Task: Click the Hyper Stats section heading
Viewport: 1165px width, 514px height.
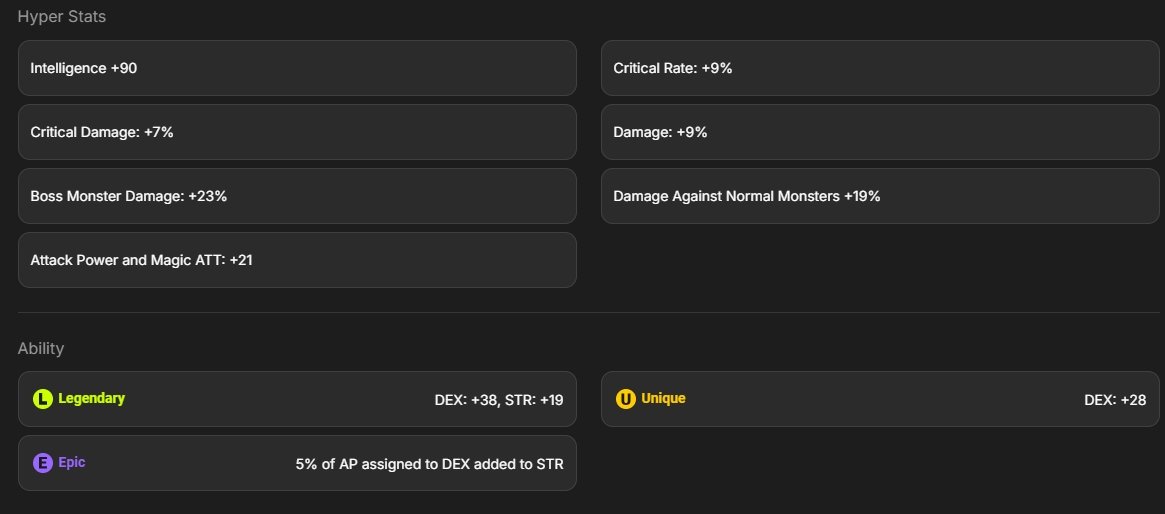Action: [62, 17]
